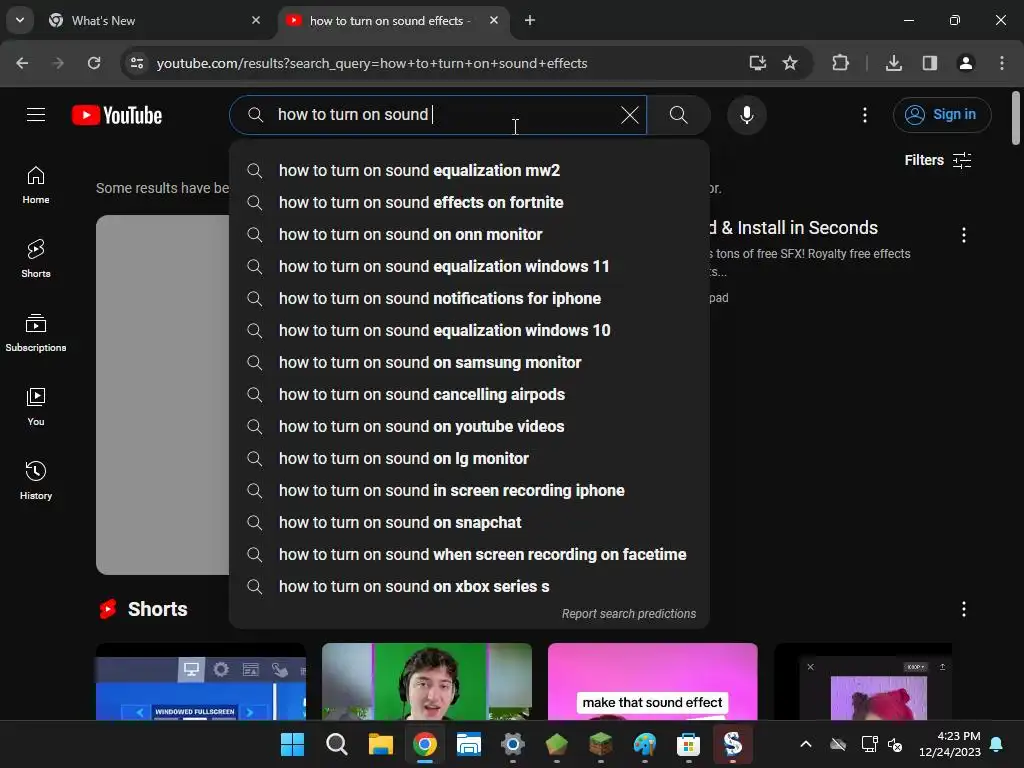Open Windows Start menu

coord(292,744)
